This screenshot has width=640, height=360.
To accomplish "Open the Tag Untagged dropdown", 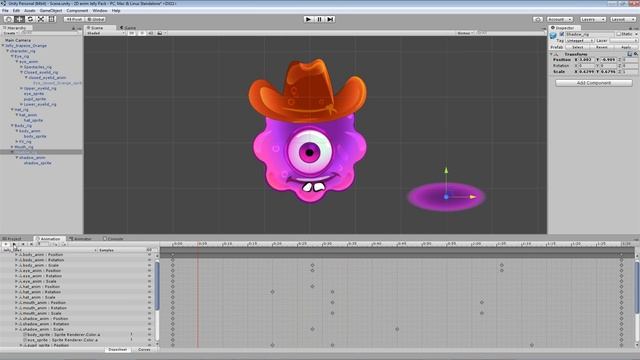I will coord(580,41).
